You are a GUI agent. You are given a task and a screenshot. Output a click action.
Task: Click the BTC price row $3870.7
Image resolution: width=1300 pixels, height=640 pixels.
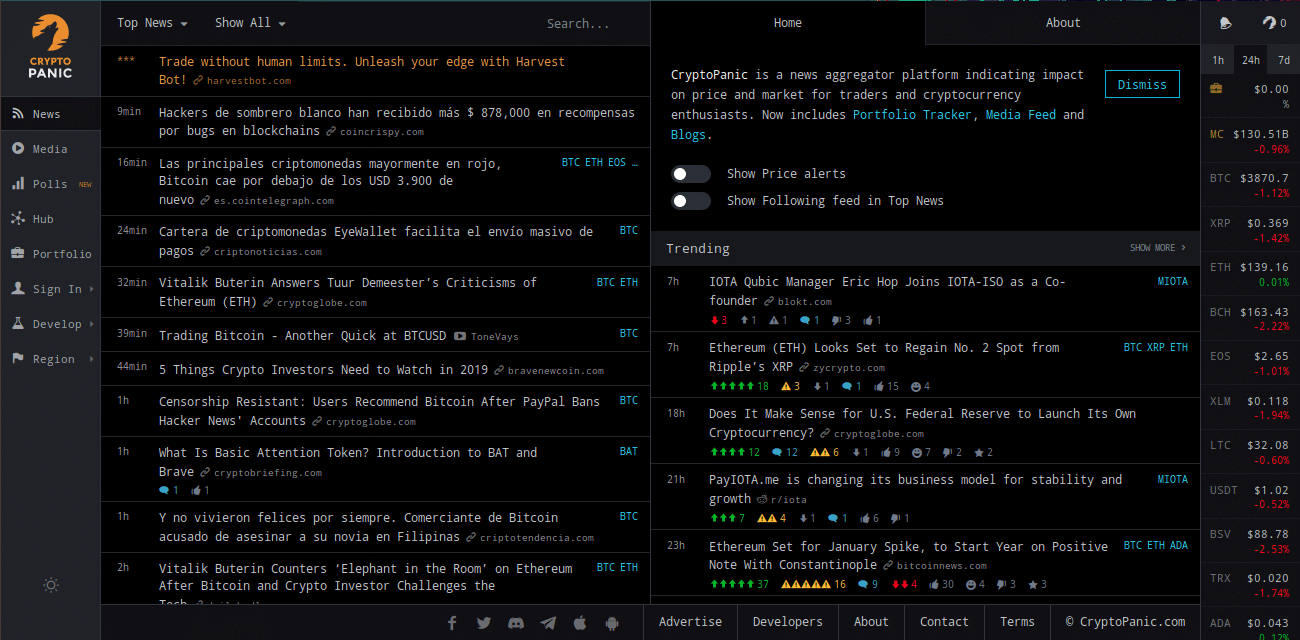point(1250,186)
